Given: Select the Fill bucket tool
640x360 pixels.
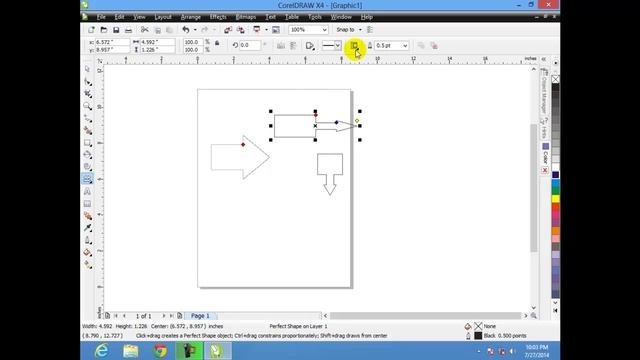Looking at the screenshot, I should (x=87, y=253).
